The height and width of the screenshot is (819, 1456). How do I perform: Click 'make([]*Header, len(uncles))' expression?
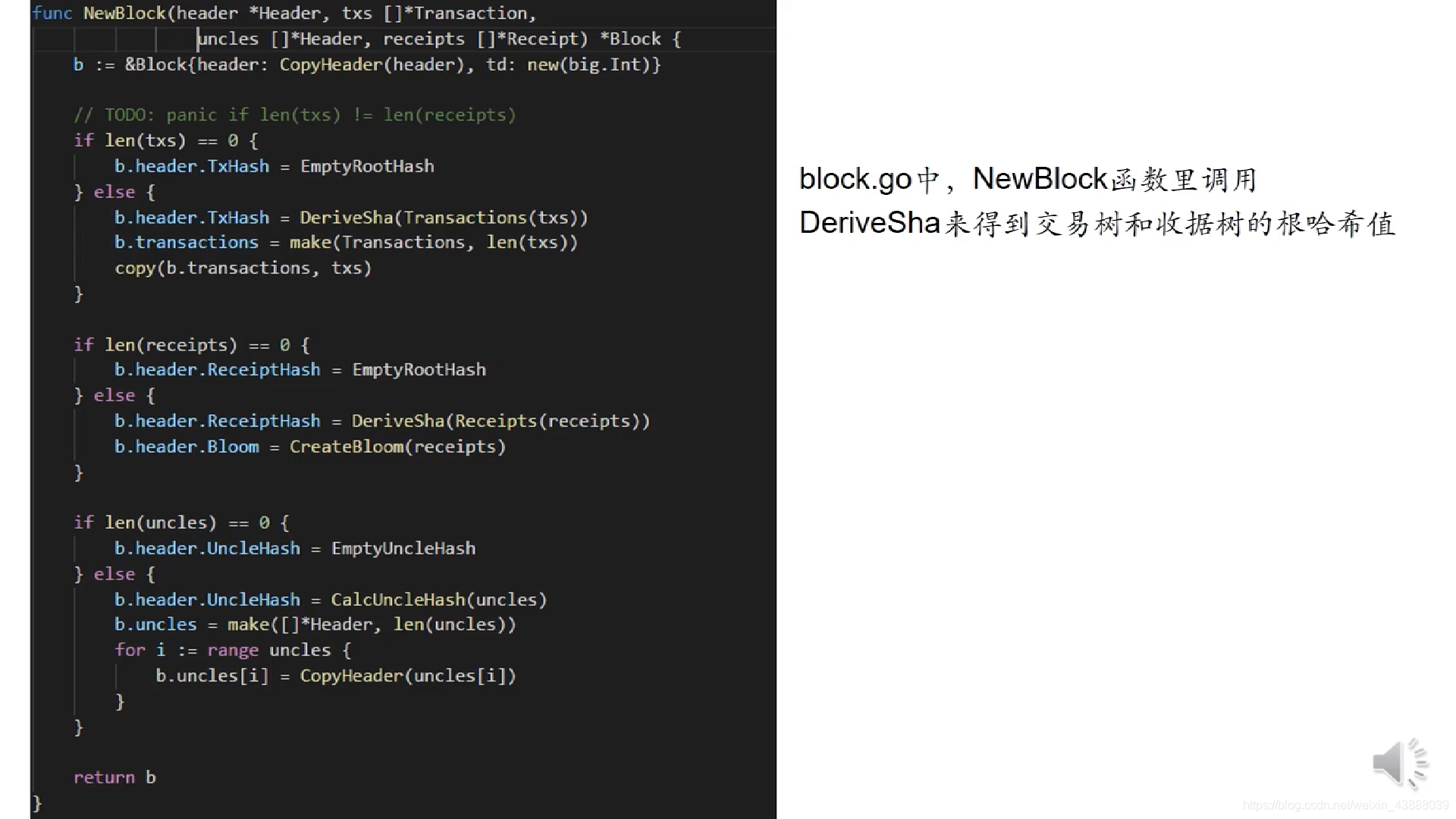pyautogui.click(x=372, y=624)
